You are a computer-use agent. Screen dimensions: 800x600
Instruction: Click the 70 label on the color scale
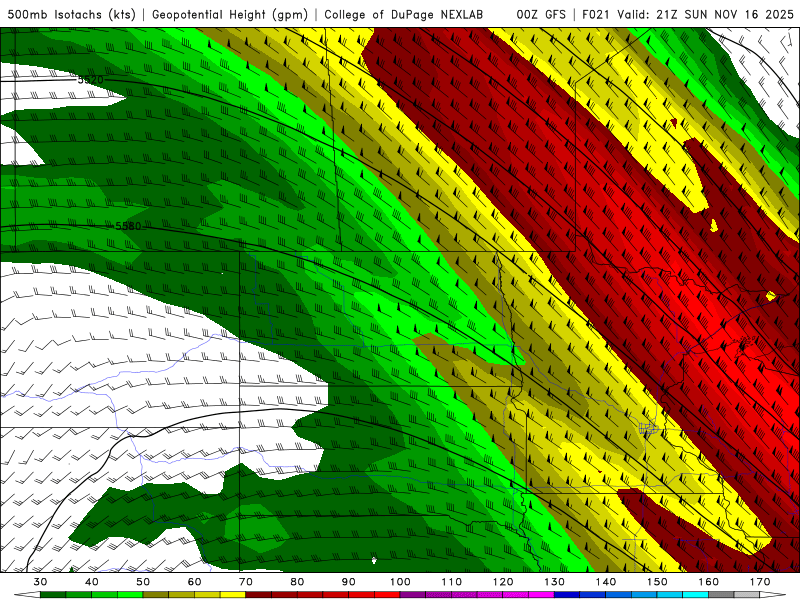click(246, 582)
